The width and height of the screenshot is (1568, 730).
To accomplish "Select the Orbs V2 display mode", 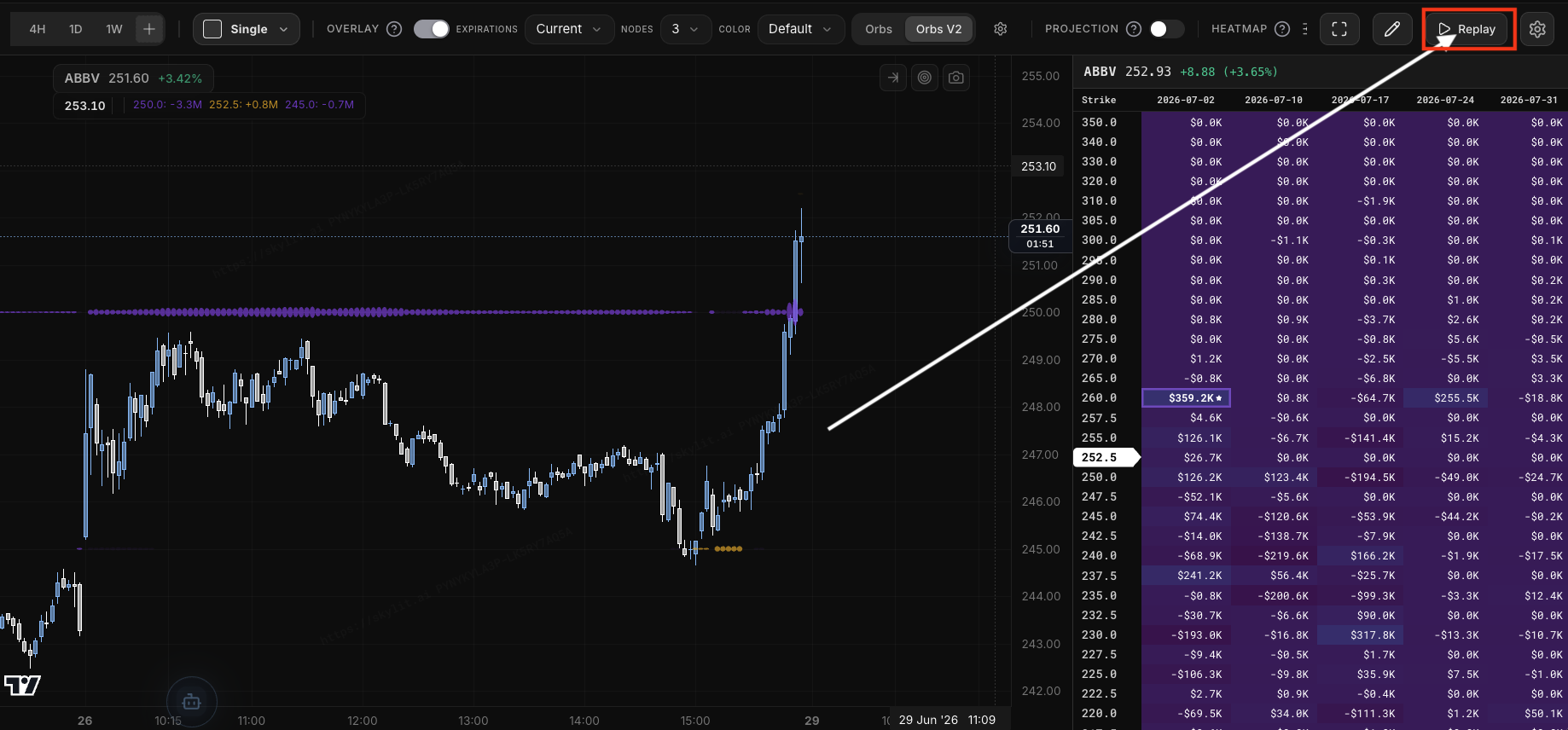I will pyautogui.click(x=938, y=29).
